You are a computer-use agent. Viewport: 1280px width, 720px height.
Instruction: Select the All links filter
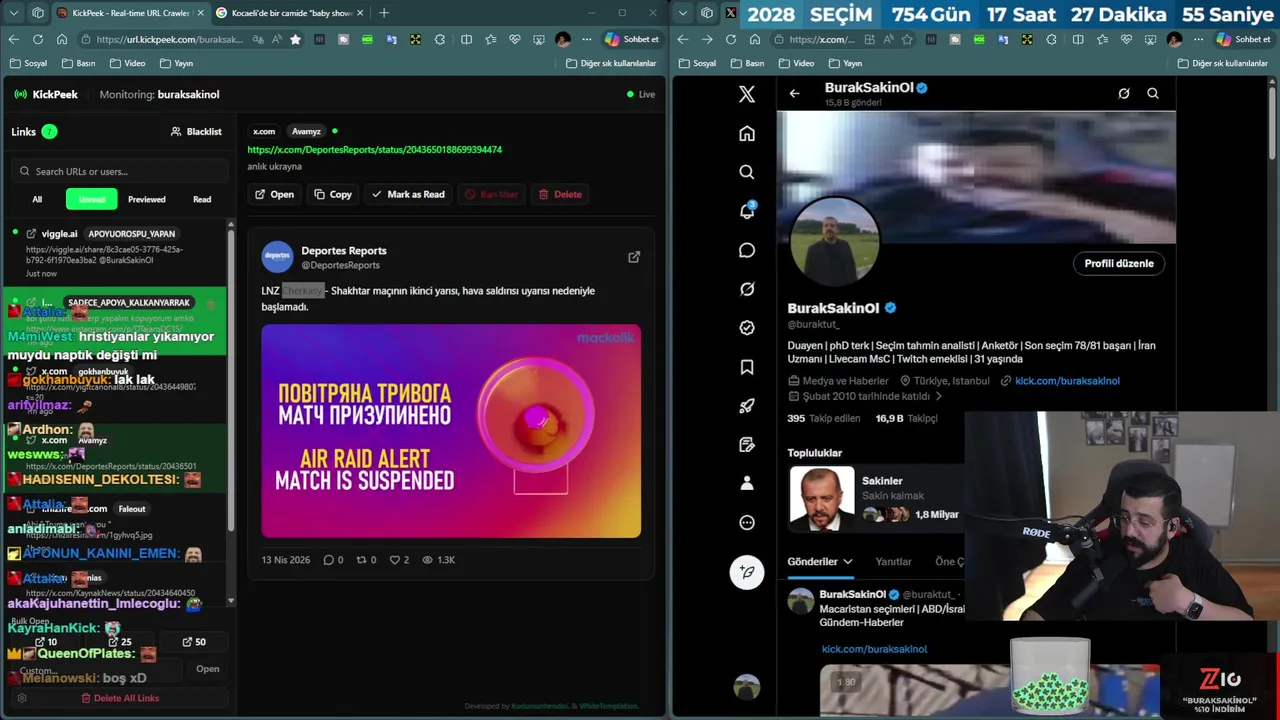pyautogui.click(x=37, y=199)
